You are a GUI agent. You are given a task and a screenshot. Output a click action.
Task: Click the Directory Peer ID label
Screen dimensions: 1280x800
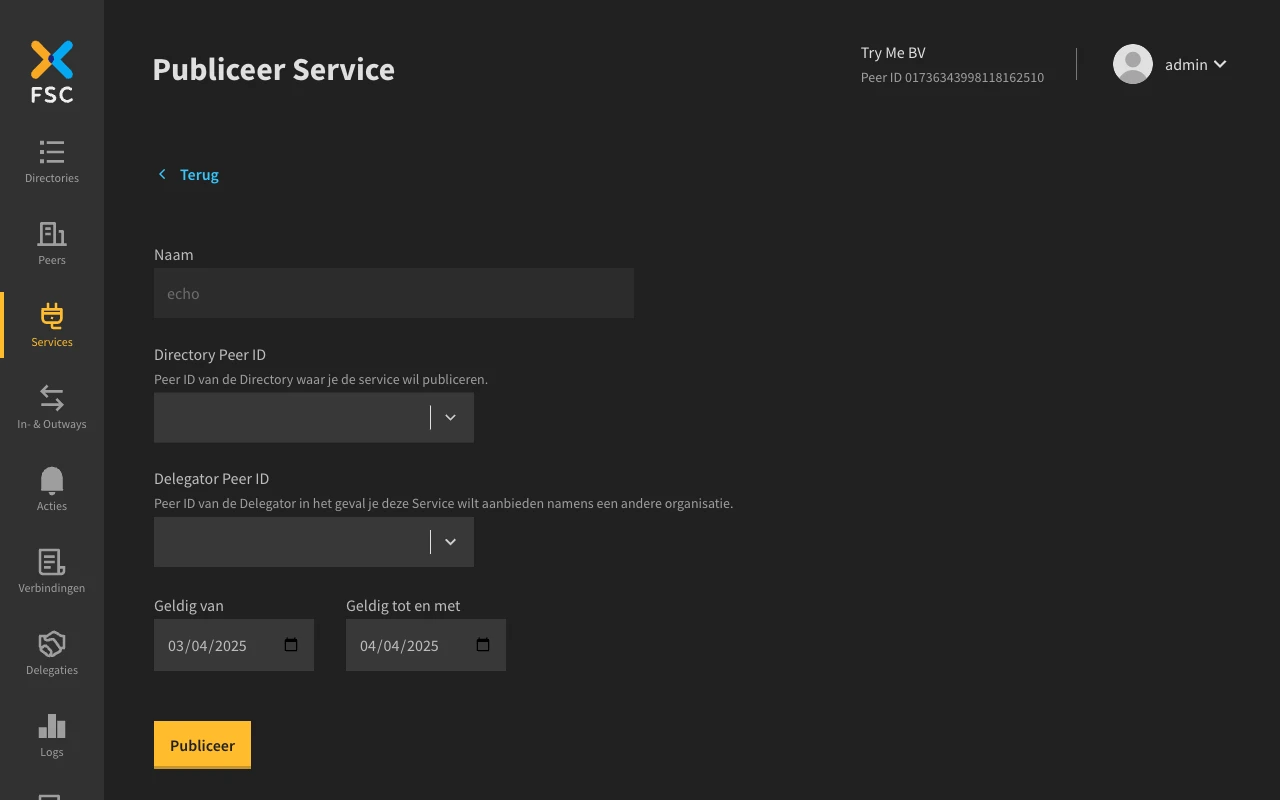(x=210, y=354)
